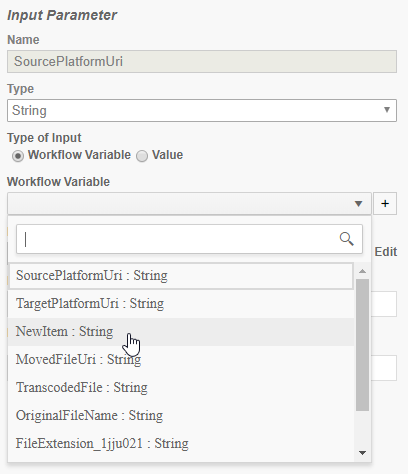
Task: Choose OriginalFileName : String option
Action: click(x=181, y=416)
